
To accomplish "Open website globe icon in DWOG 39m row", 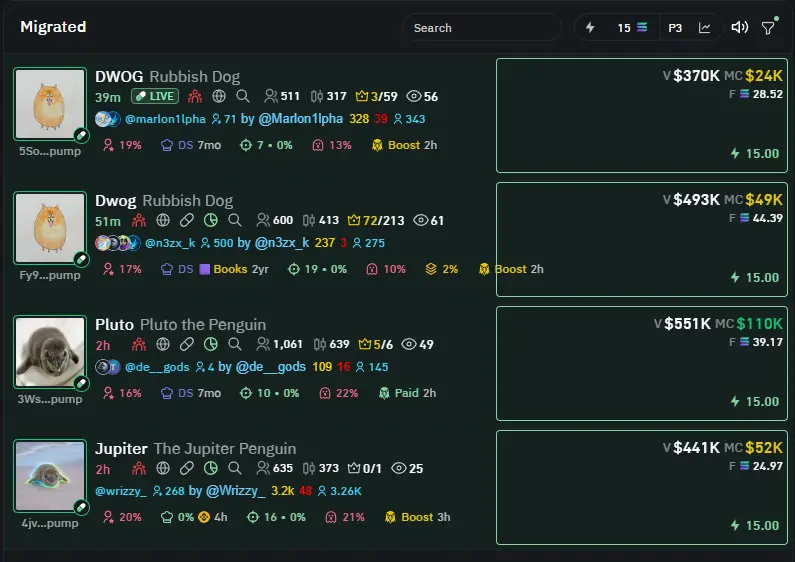I will [x=219, y=96].
